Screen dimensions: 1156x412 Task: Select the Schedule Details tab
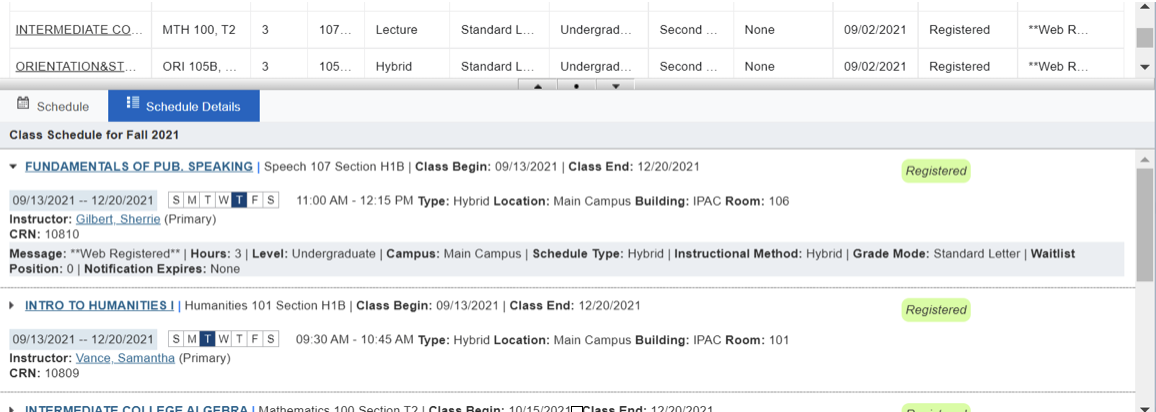(184, 106)
